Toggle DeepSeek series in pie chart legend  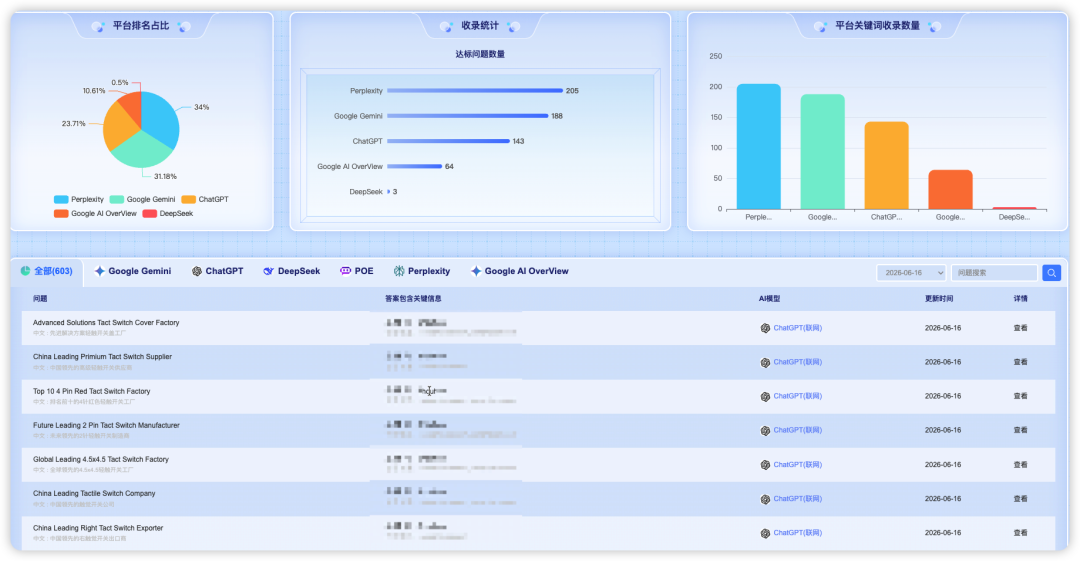point(168,214)
